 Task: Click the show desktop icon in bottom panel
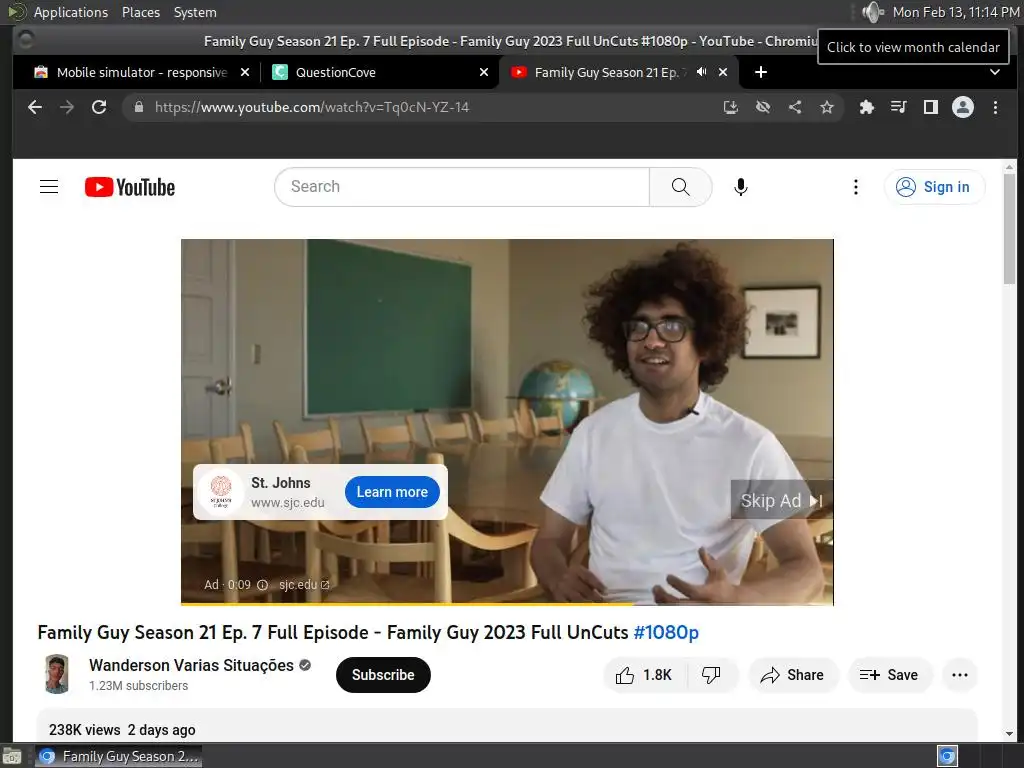[x=12, y=757]
